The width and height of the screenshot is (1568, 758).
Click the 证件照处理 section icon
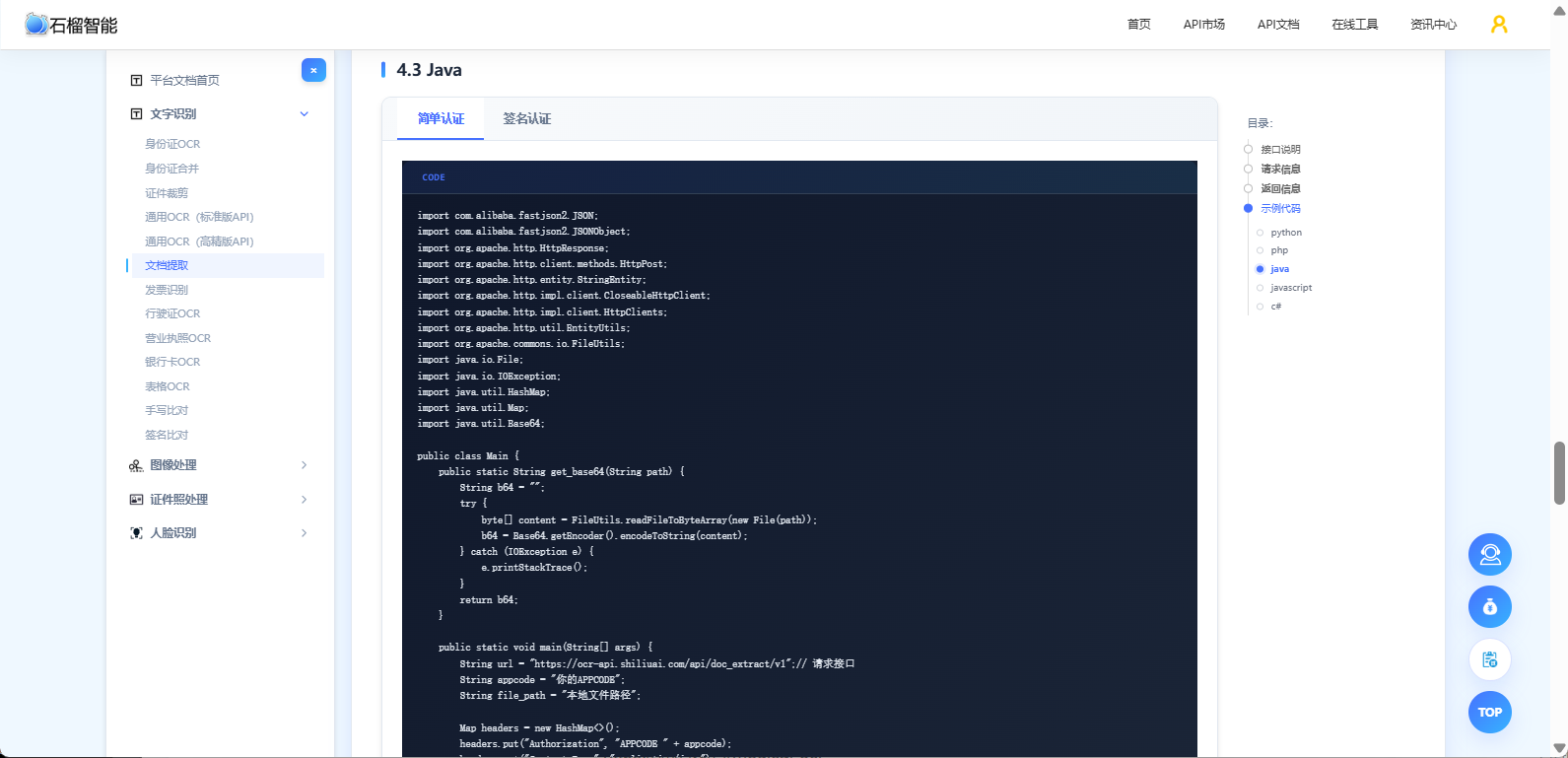coord(136,500)
